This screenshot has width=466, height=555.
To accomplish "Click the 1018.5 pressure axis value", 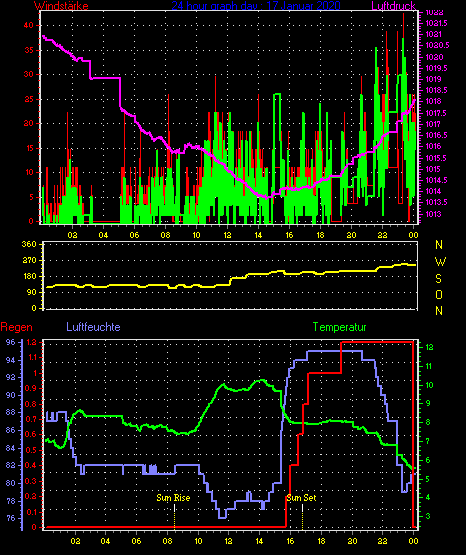I will 436,90.
